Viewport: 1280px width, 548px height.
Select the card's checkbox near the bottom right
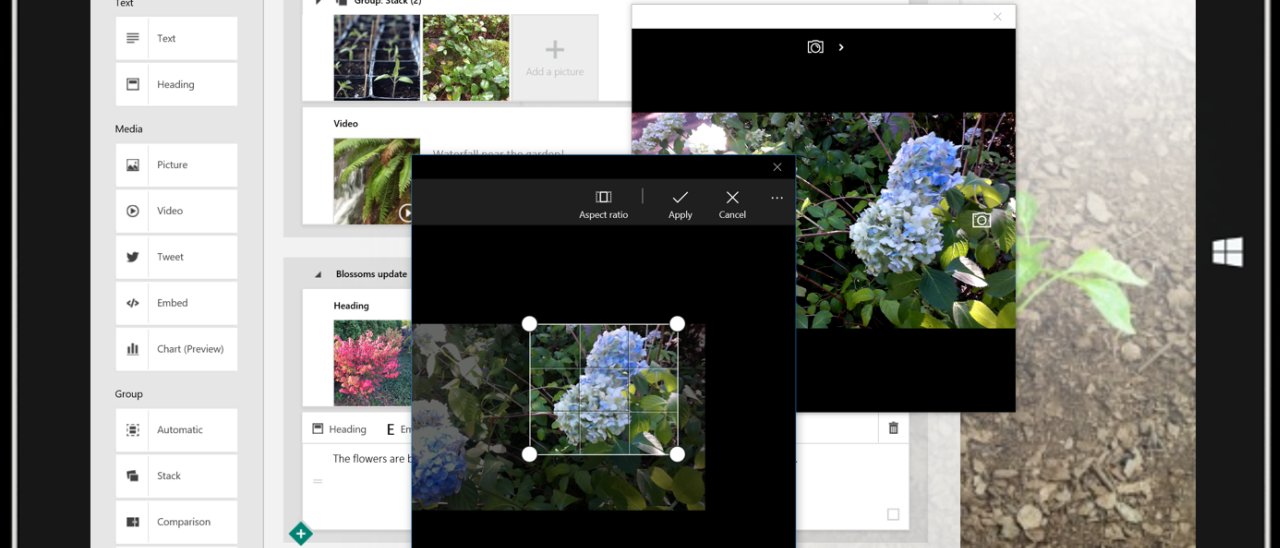(x=893, y=514)
